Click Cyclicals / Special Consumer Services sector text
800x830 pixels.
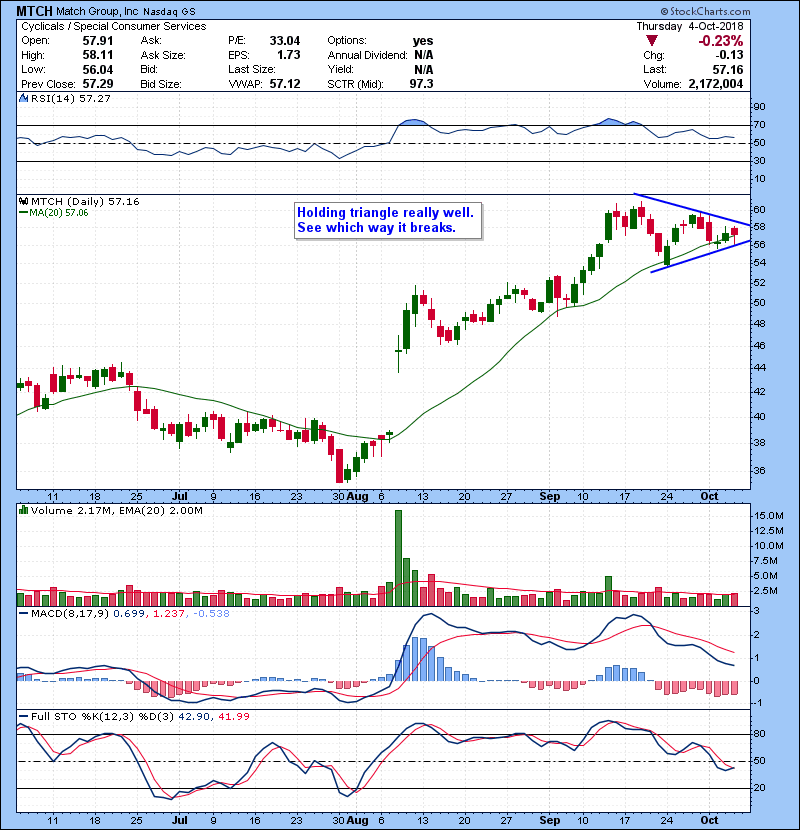[114, 26]
